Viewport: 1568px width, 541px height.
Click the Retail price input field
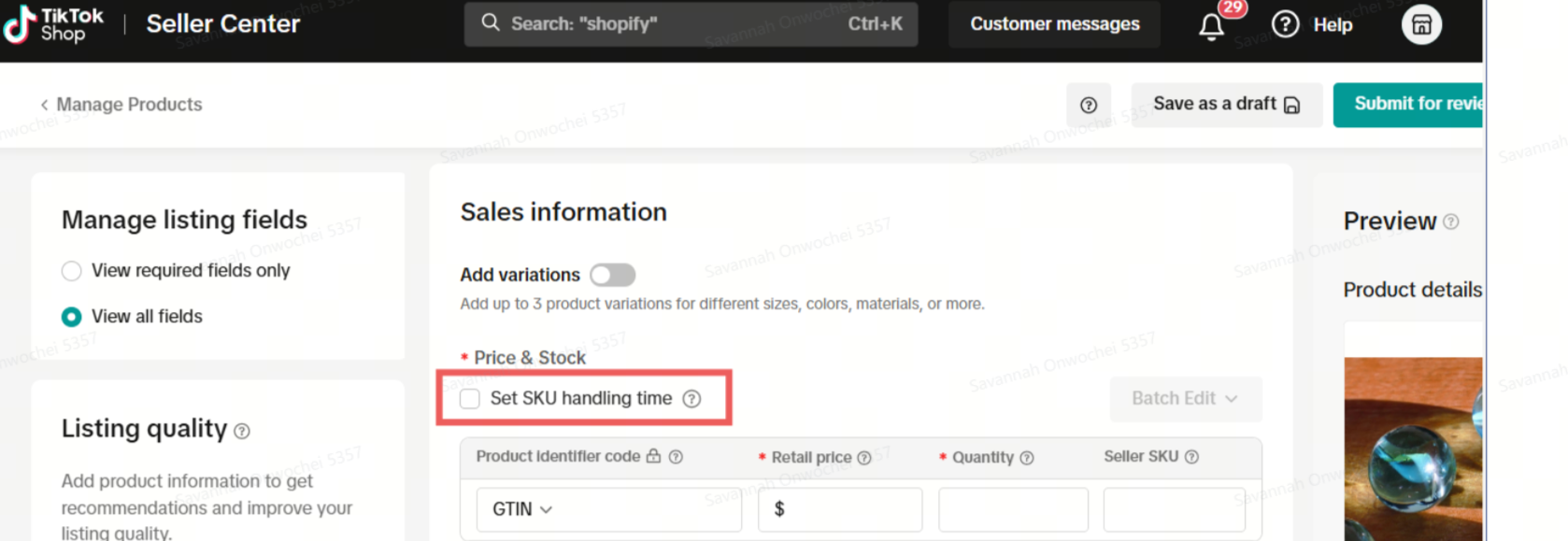846,509
